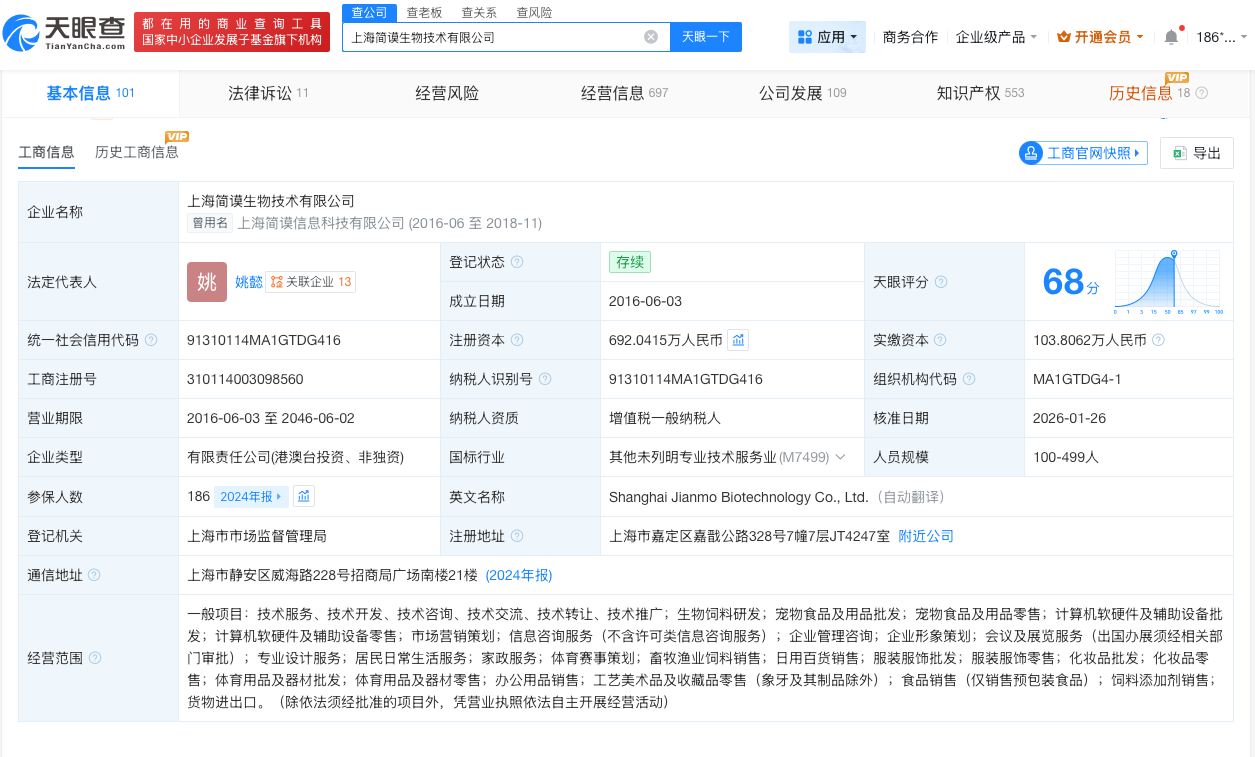Image resolution: width=1255 pixels, height=757 pixels.
Task: Click the chart icon beside 注册资本 amount
Action: pyautogui.click(x=738, y=340)
